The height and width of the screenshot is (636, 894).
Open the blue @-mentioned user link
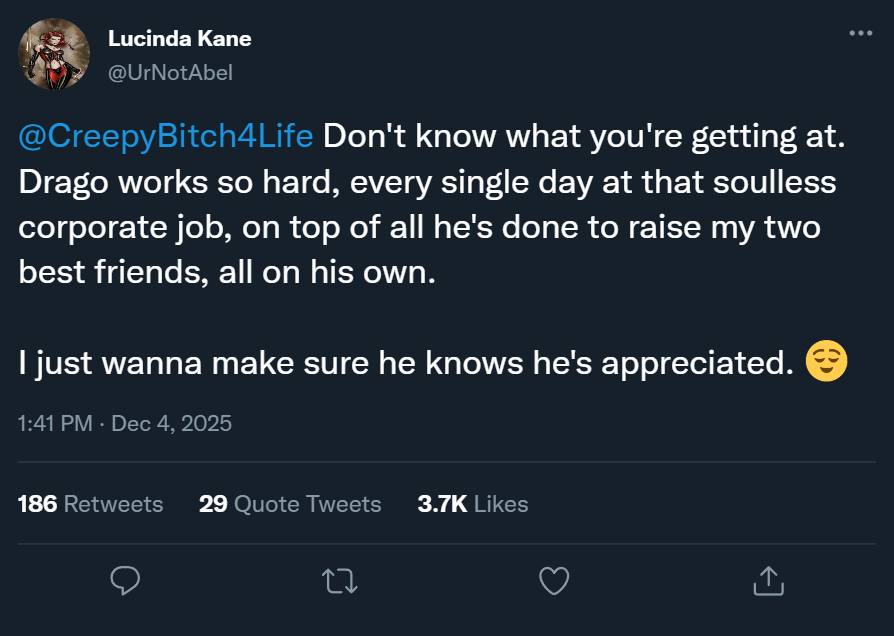click(x=166, y=138)
